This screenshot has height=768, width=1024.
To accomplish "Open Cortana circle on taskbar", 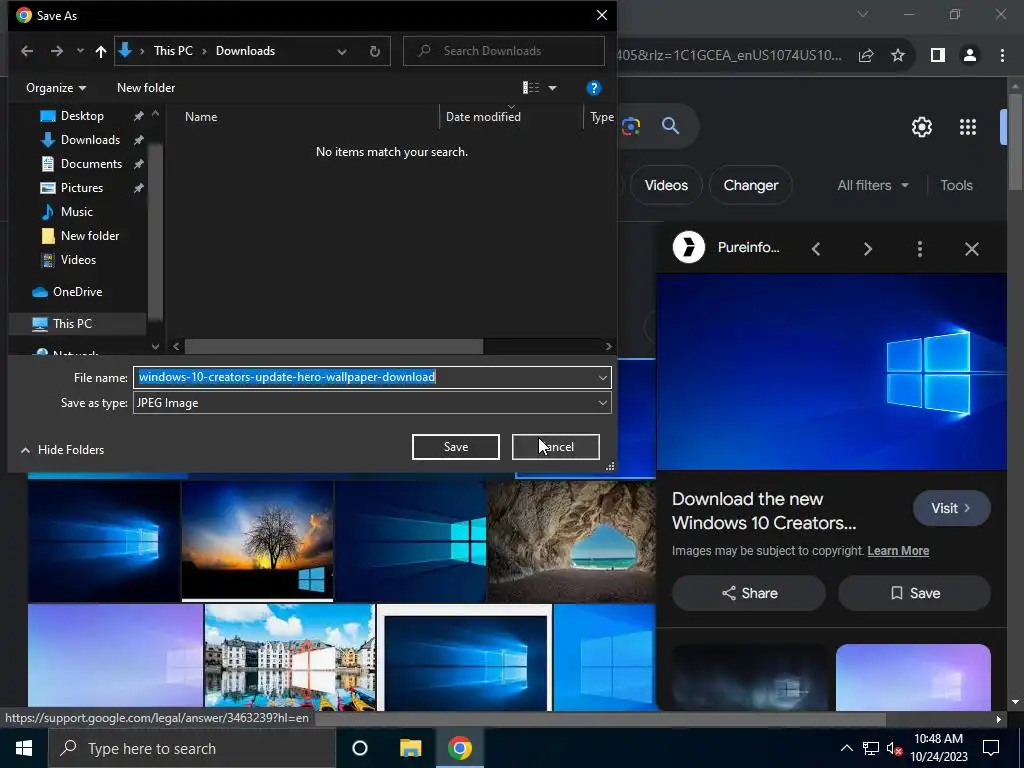I will tap(360, 748).
